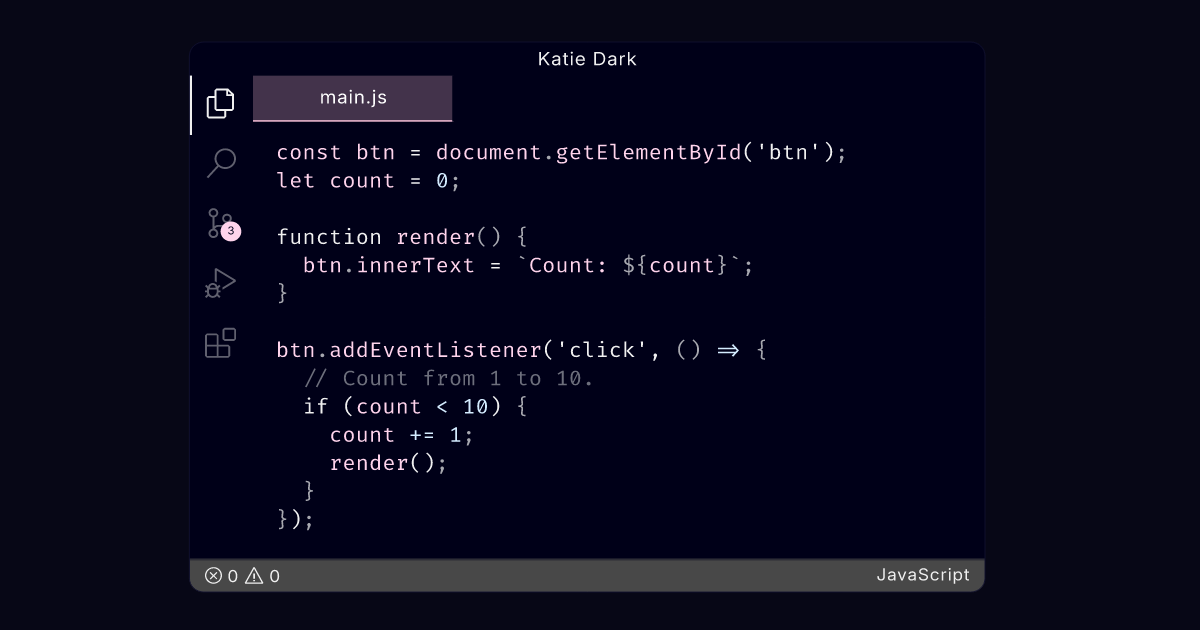Click the errors icon in status bar
This screenshot has height=630, width=1200.
213,575
